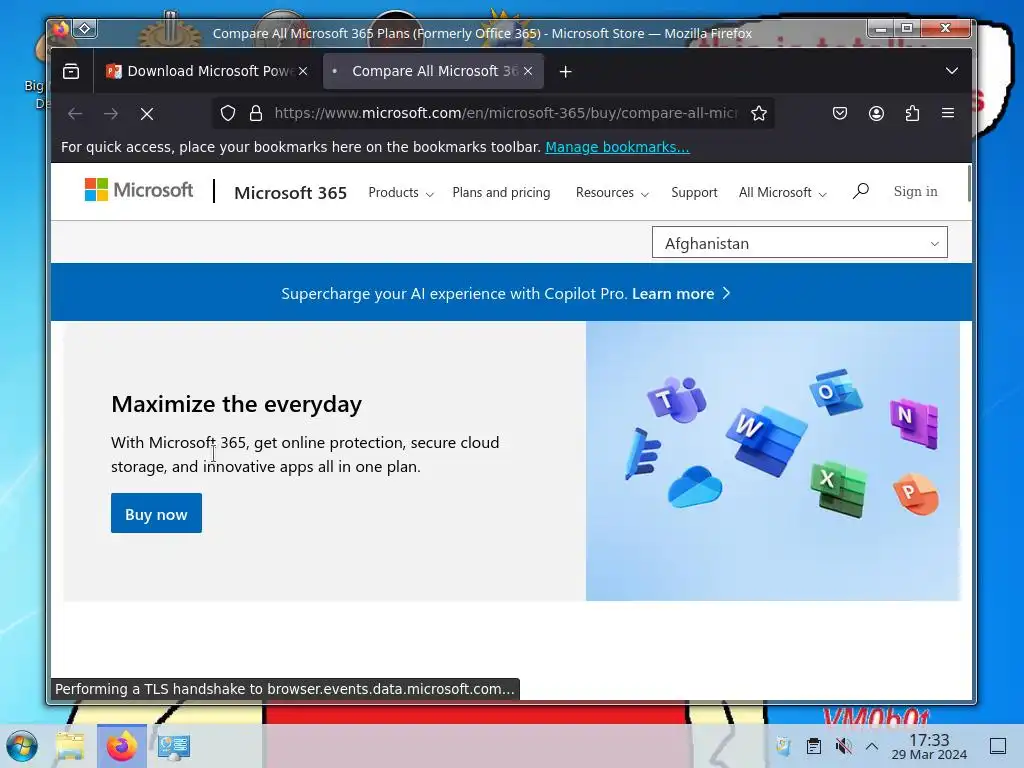Image resolution: width=1024 pixels, height=768 pixels.
Task: Open Firefox View tab list icon
Action: coord(71,71)
